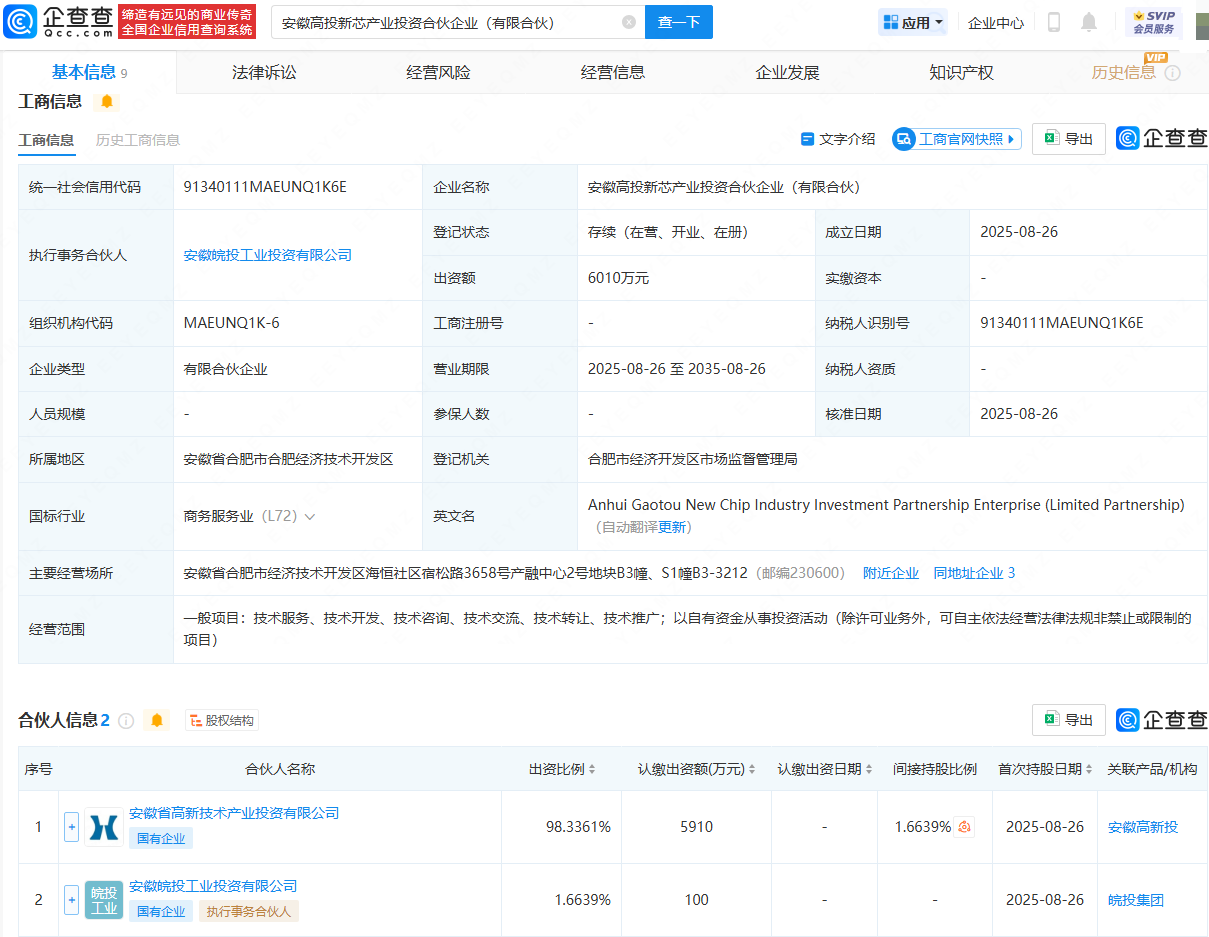Clear the search box text

pyautogui.click(x=628, y=22)
